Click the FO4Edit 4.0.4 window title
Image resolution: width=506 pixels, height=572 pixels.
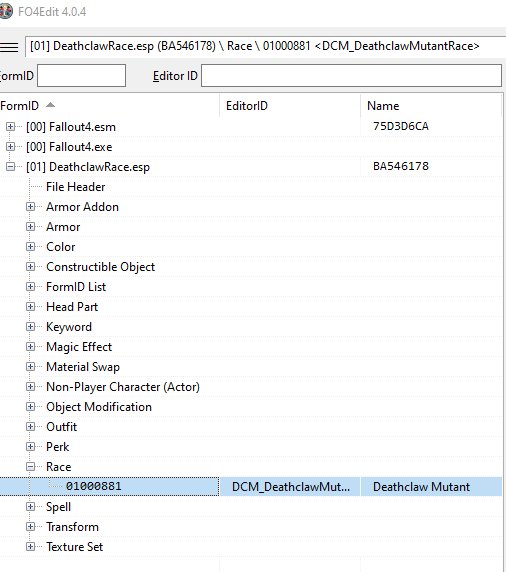click(x=52, y=12)
